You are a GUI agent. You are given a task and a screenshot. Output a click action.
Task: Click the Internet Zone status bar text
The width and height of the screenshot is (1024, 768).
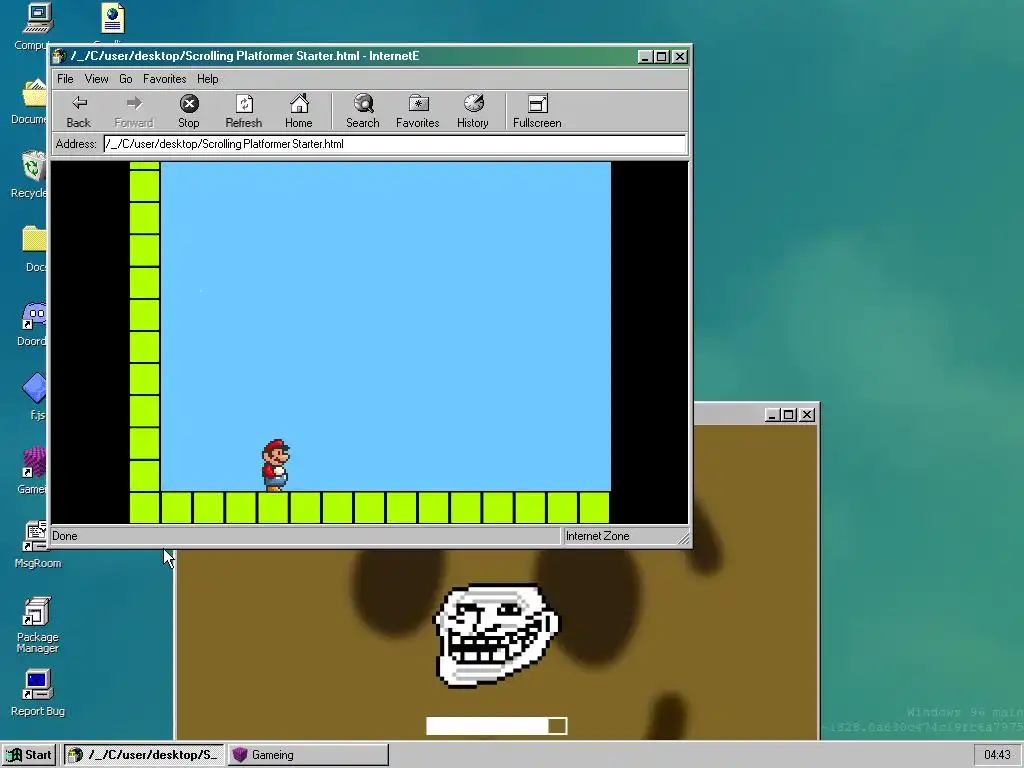point(598,536)
